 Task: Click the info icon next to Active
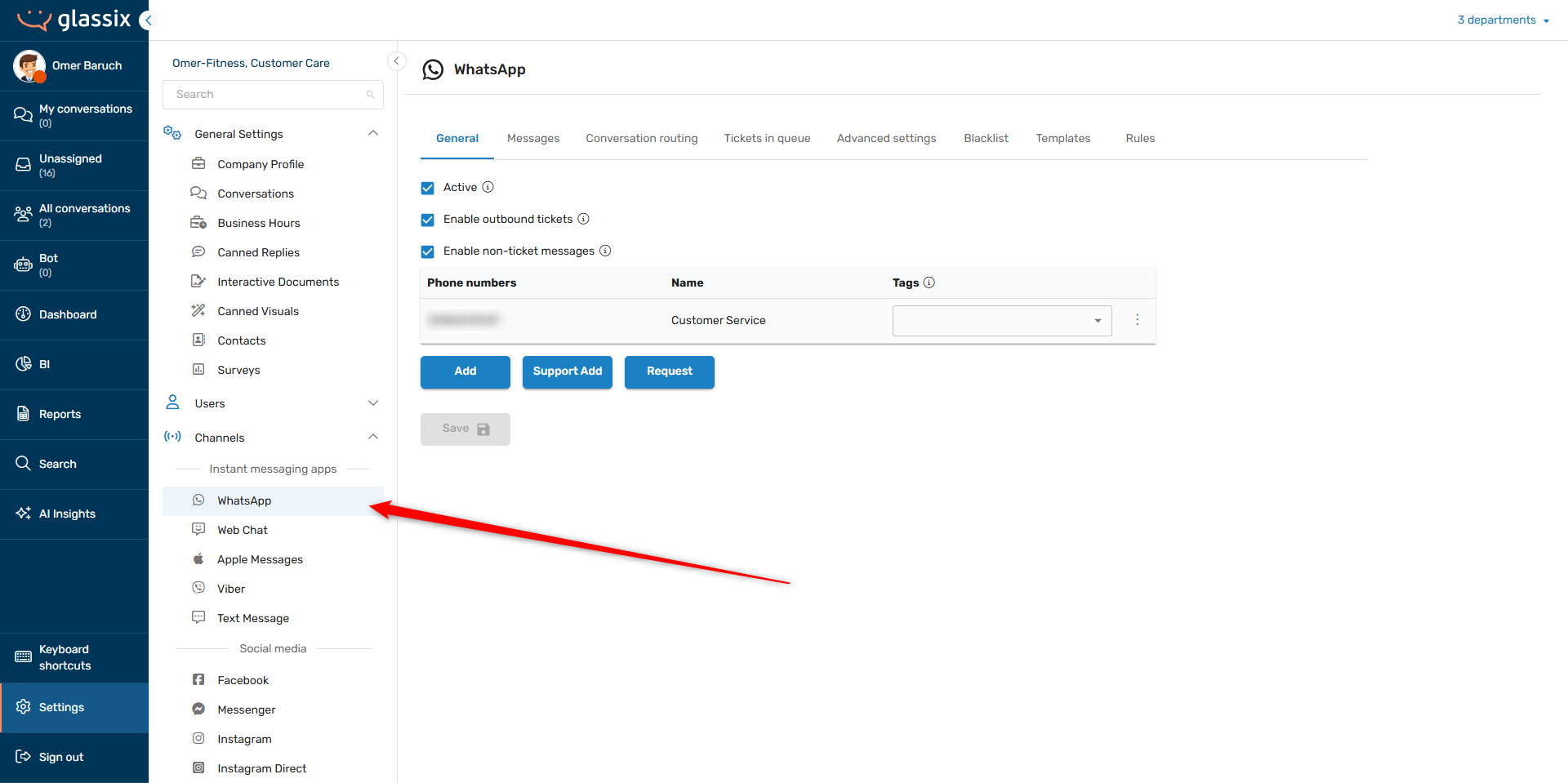pos(488,187)
